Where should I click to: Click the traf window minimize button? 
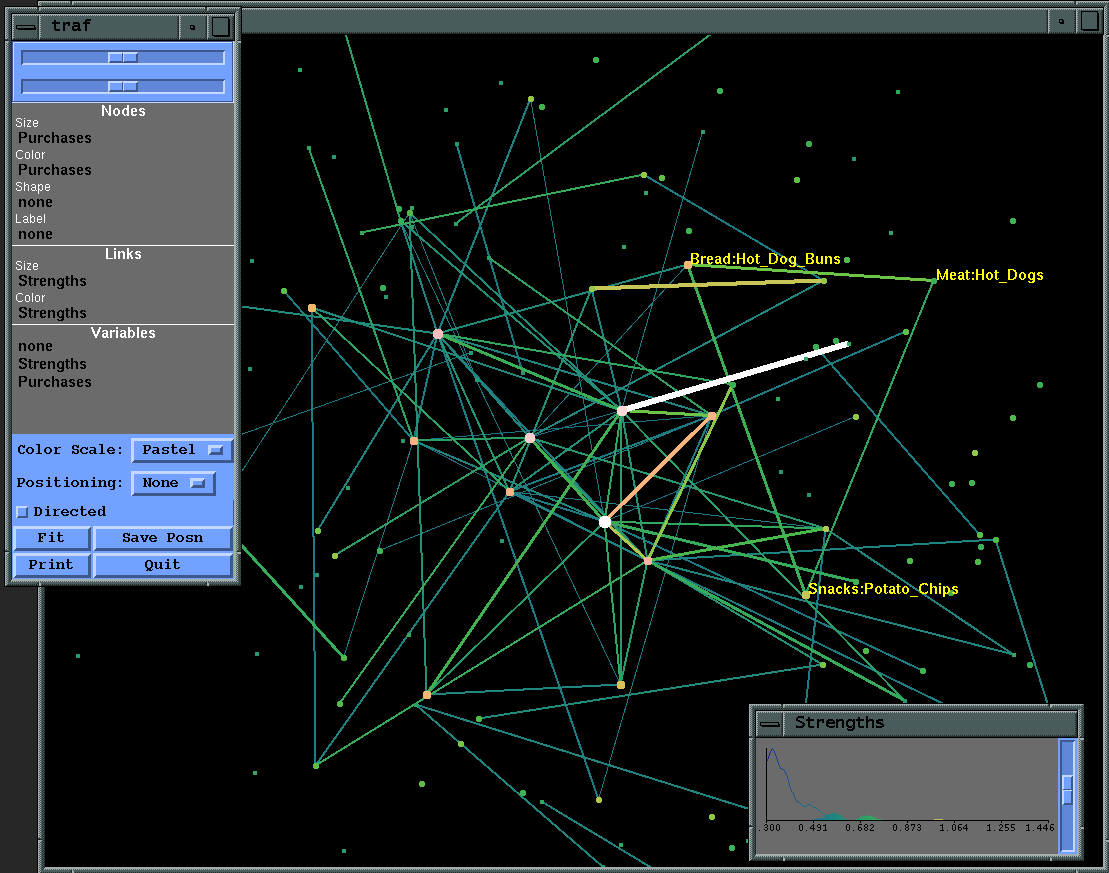194,27
